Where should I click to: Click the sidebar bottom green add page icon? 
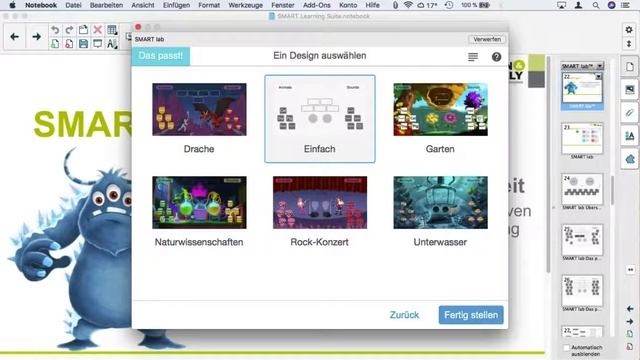click(x=630, y=334)
